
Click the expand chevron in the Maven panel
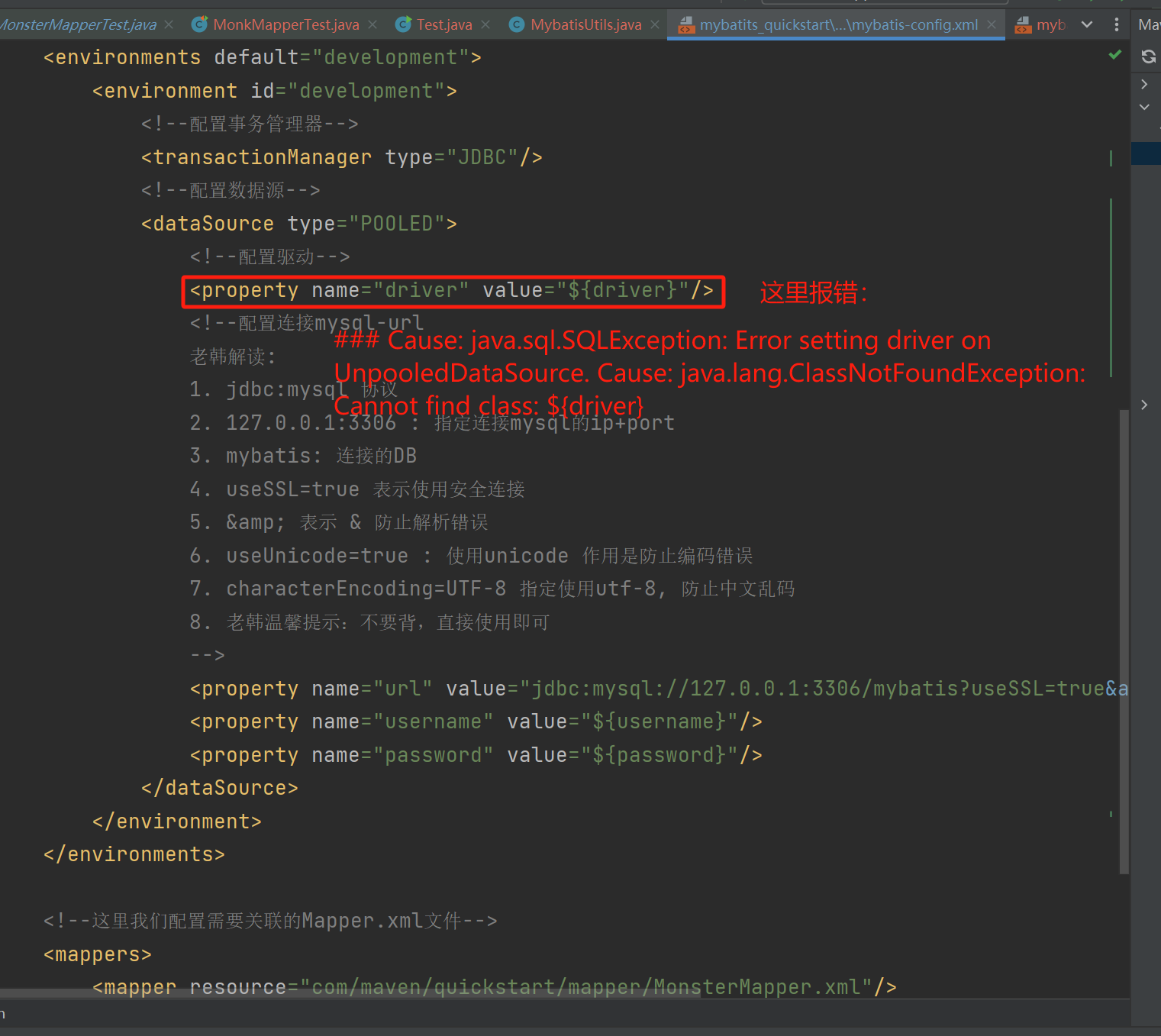pos(1143,84)
